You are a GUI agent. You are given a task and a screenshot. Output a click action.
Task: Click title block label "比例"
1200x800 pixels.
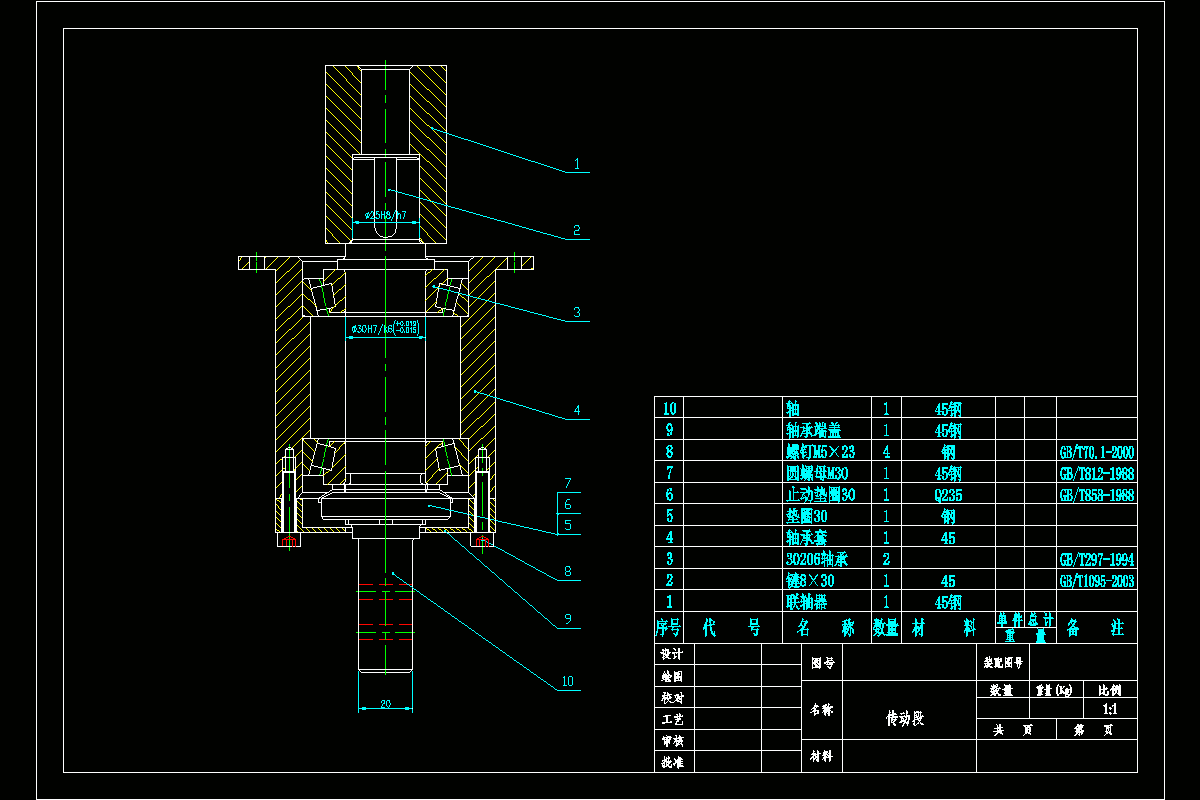point(1110,690)
